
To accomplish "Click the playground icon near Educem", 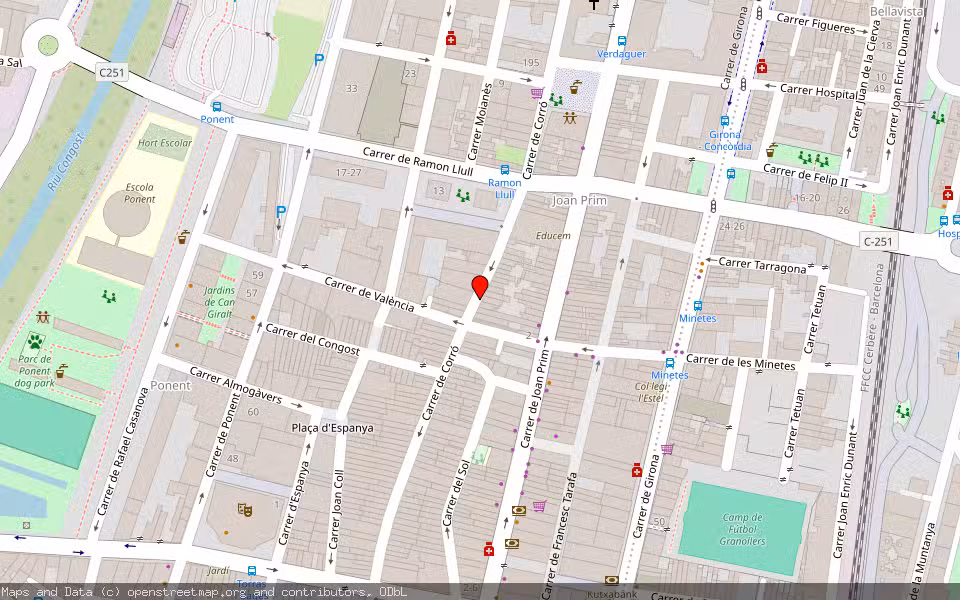I will pos(570,117).
